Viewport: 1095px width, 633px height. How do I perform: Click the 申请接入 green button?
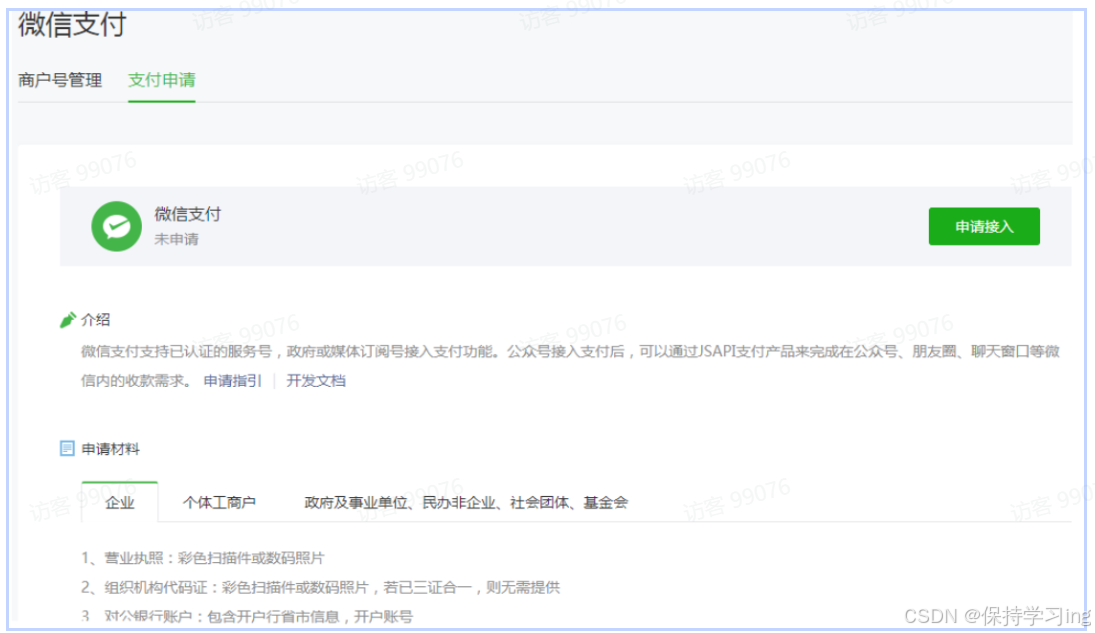coord(984,226)
